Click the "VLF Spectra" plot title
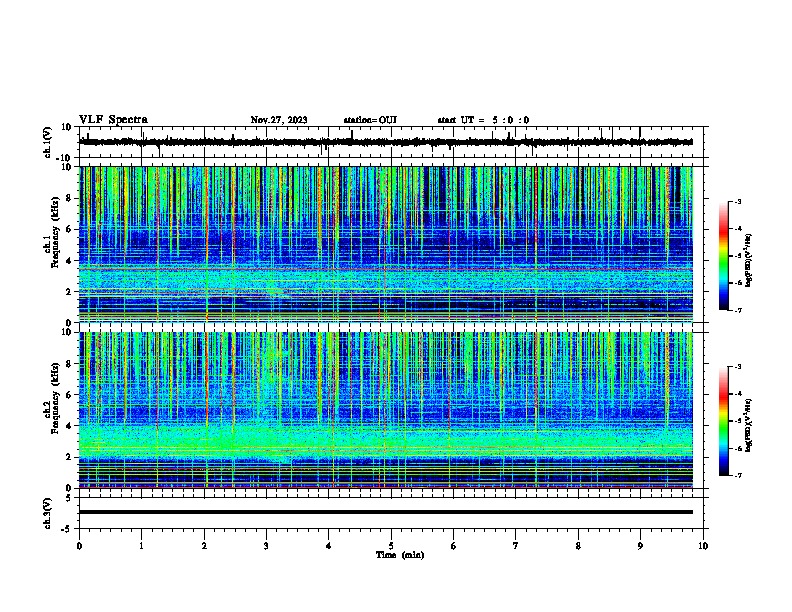792x612 pixels. [x=113, y=120]
